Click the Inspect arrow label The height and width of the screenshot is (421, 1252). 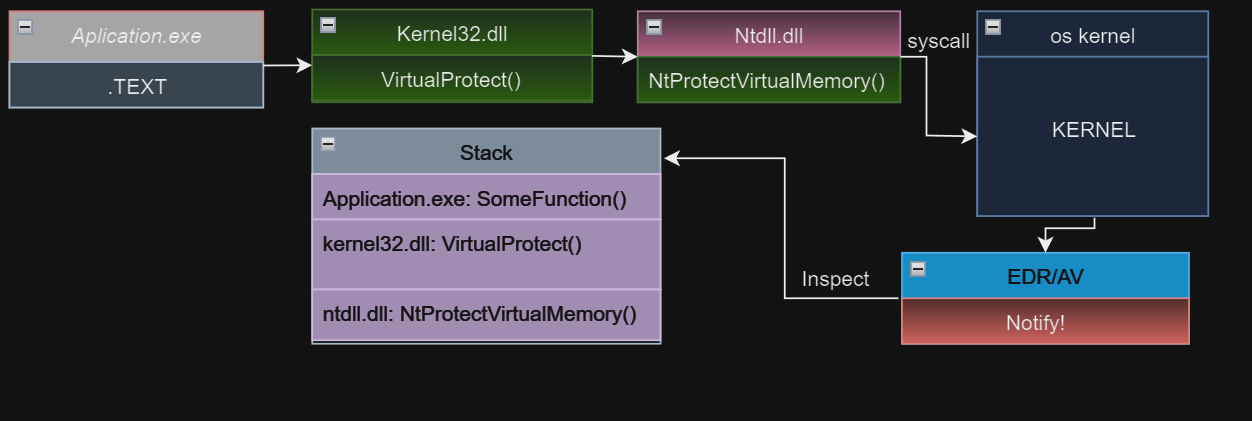coord(835,279)
